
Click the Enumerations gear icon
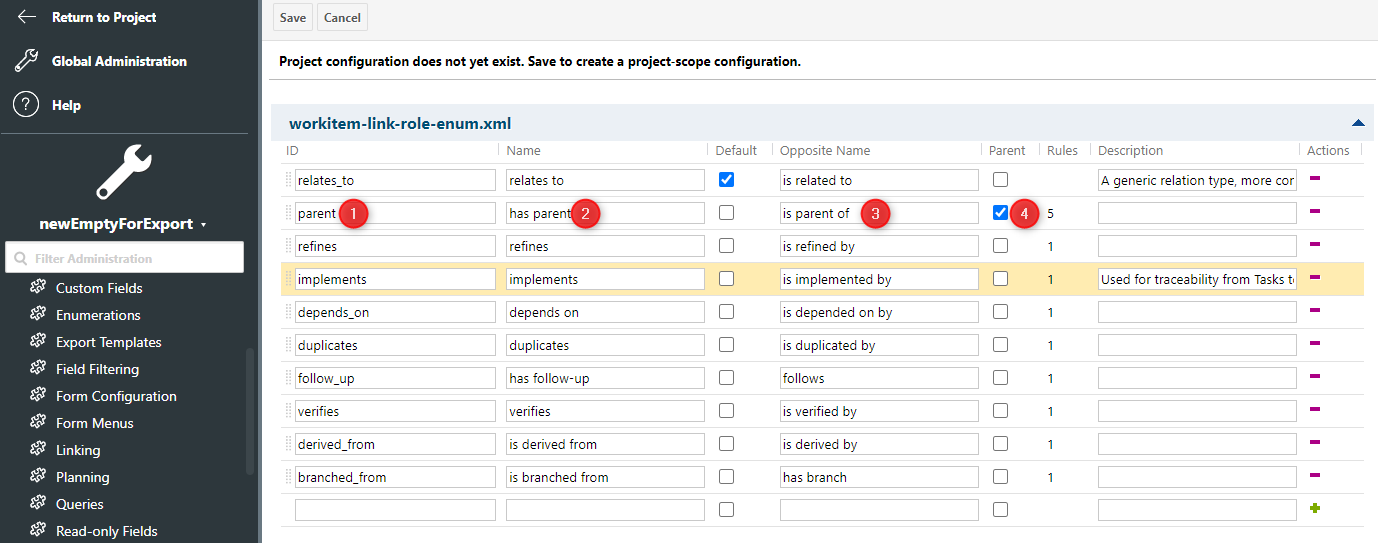[x=38, y=315]
